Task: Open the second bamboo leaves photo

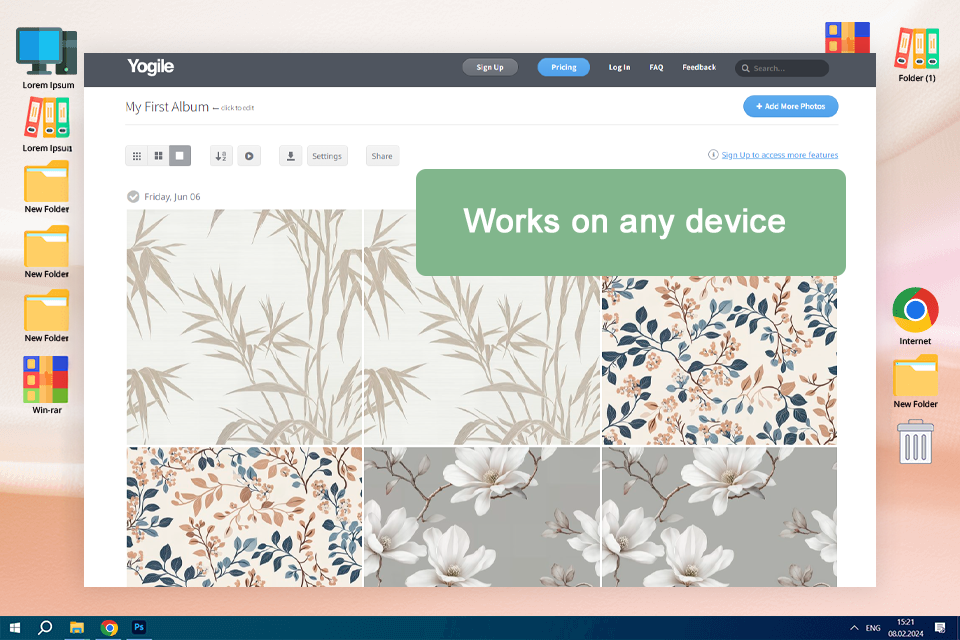Action: click(x=482, y=360)
